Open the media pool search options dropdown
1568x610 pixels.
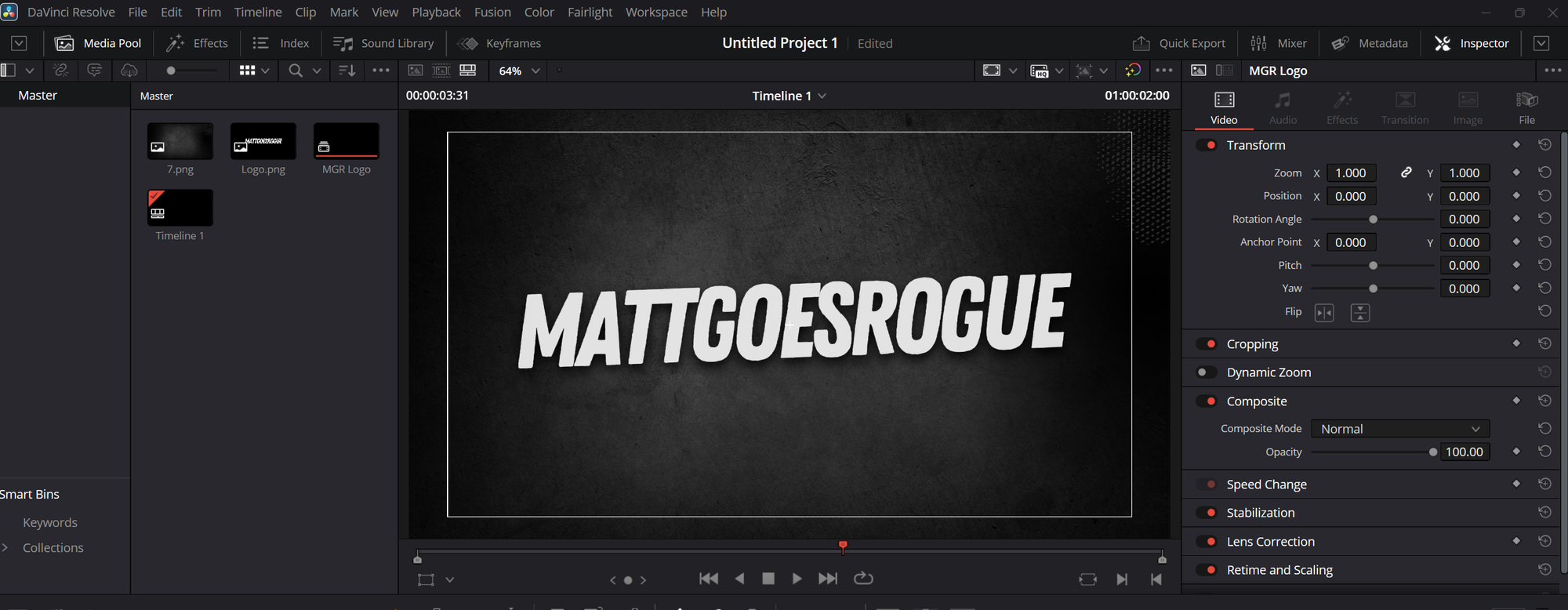[317, 71]
